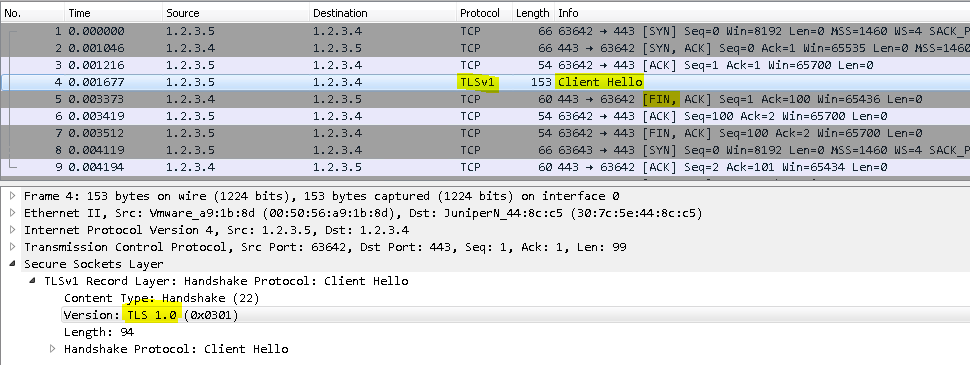Viewport: 970px width, 365px height.
Task: Click the TLSv1 Record Layer line text
Action: click(x=226, y=281)
